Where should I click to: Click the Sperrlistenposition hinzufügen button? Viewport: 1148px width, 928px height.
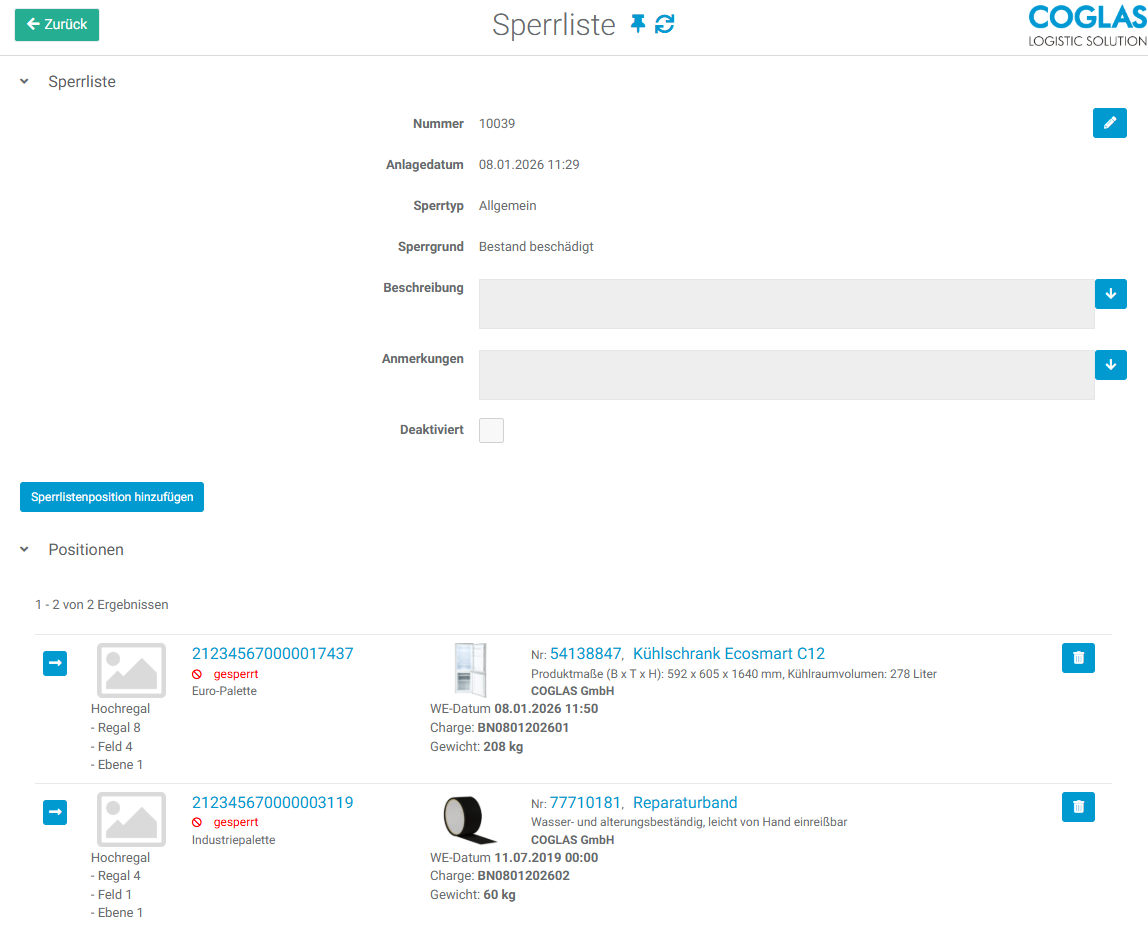111,496
